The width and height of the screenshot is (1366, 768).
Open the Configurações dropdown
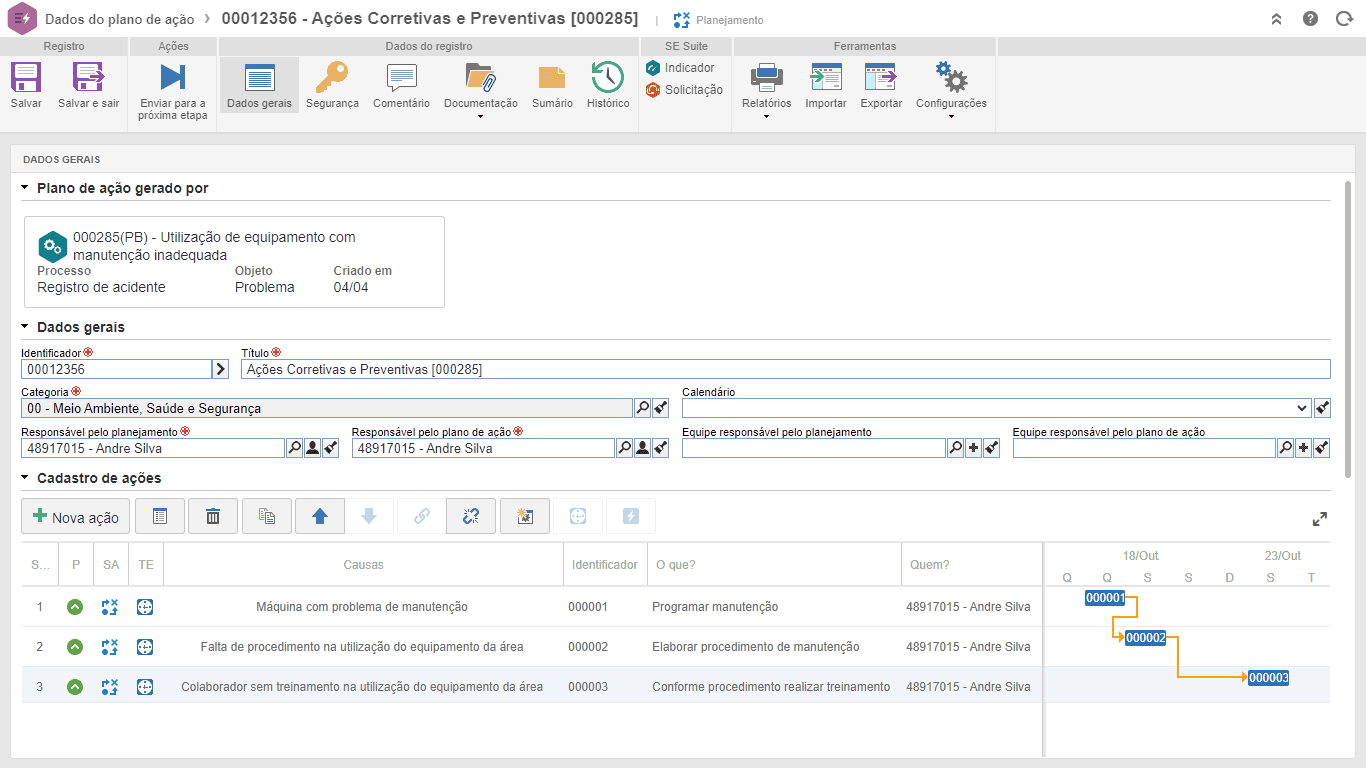pos(951,116)
